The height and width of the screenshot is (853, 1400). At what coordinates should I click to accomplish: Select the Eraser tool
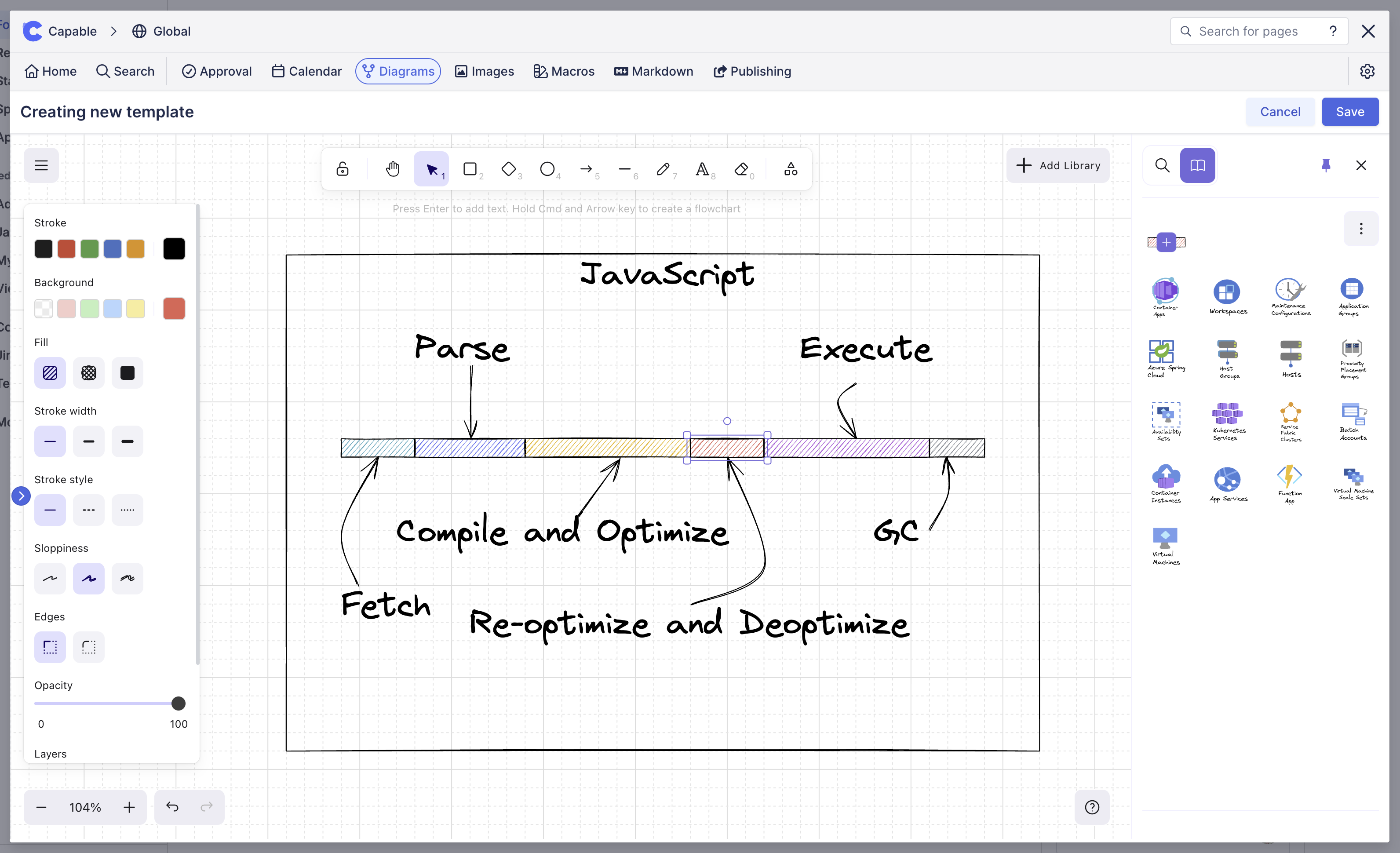(741, 169)
